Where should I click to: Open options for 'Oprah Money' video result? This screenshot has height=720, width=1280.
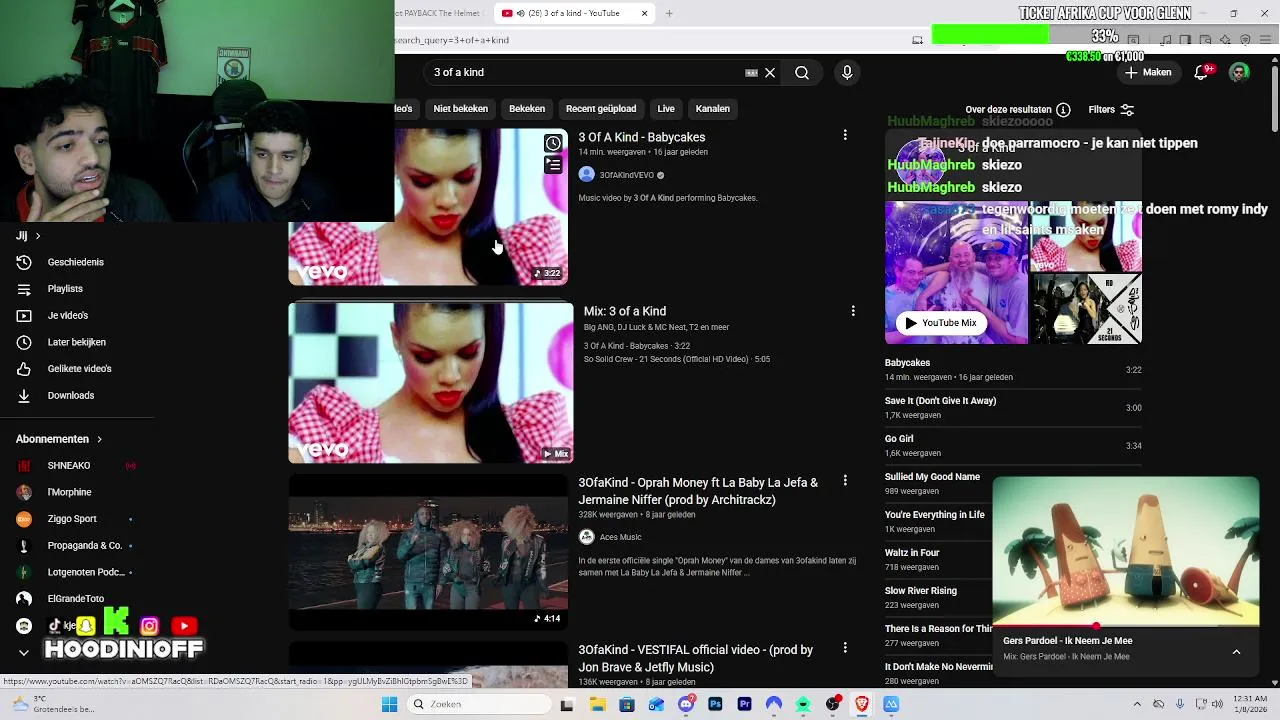tap(845, 481)
